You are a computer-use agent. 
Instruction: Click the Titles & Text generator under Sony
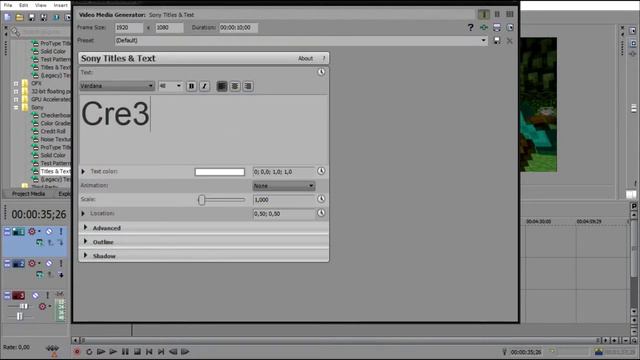(x=55, y=171)
